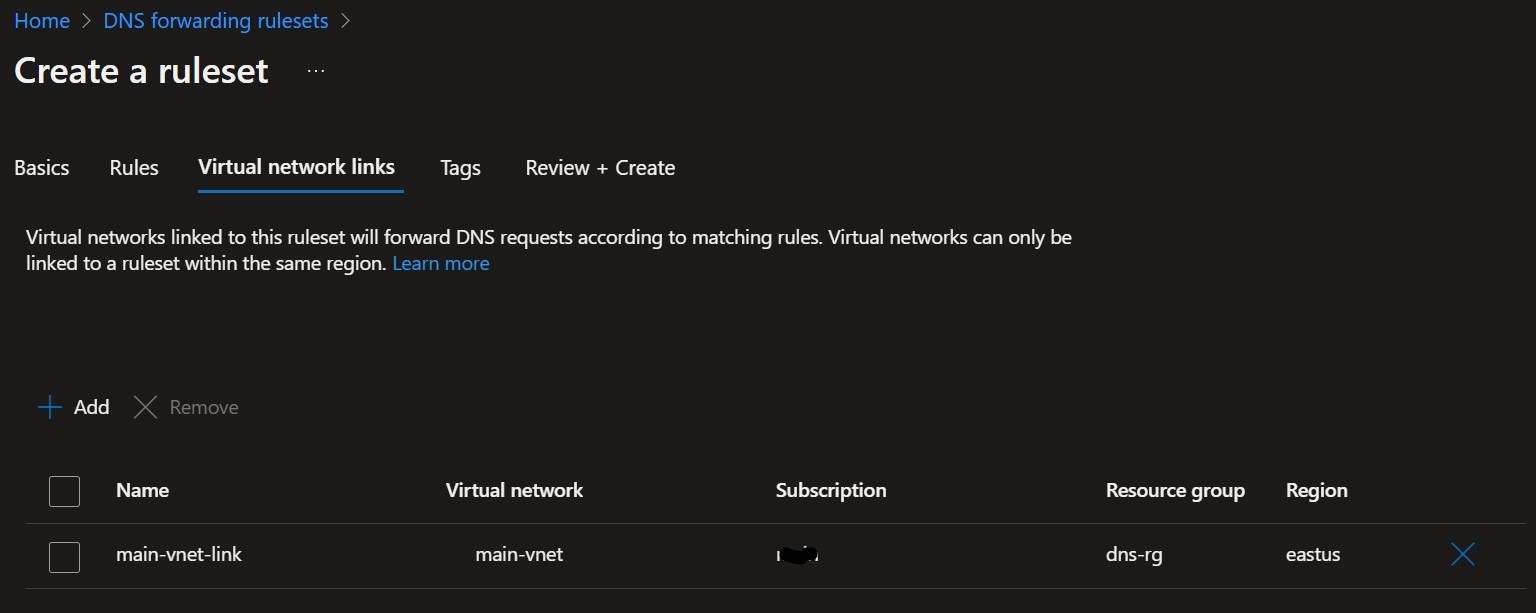Screen dimensions: 1536x613
Task: Click the breadcrumb chevron after Home
Action: (x=86, y=20)
